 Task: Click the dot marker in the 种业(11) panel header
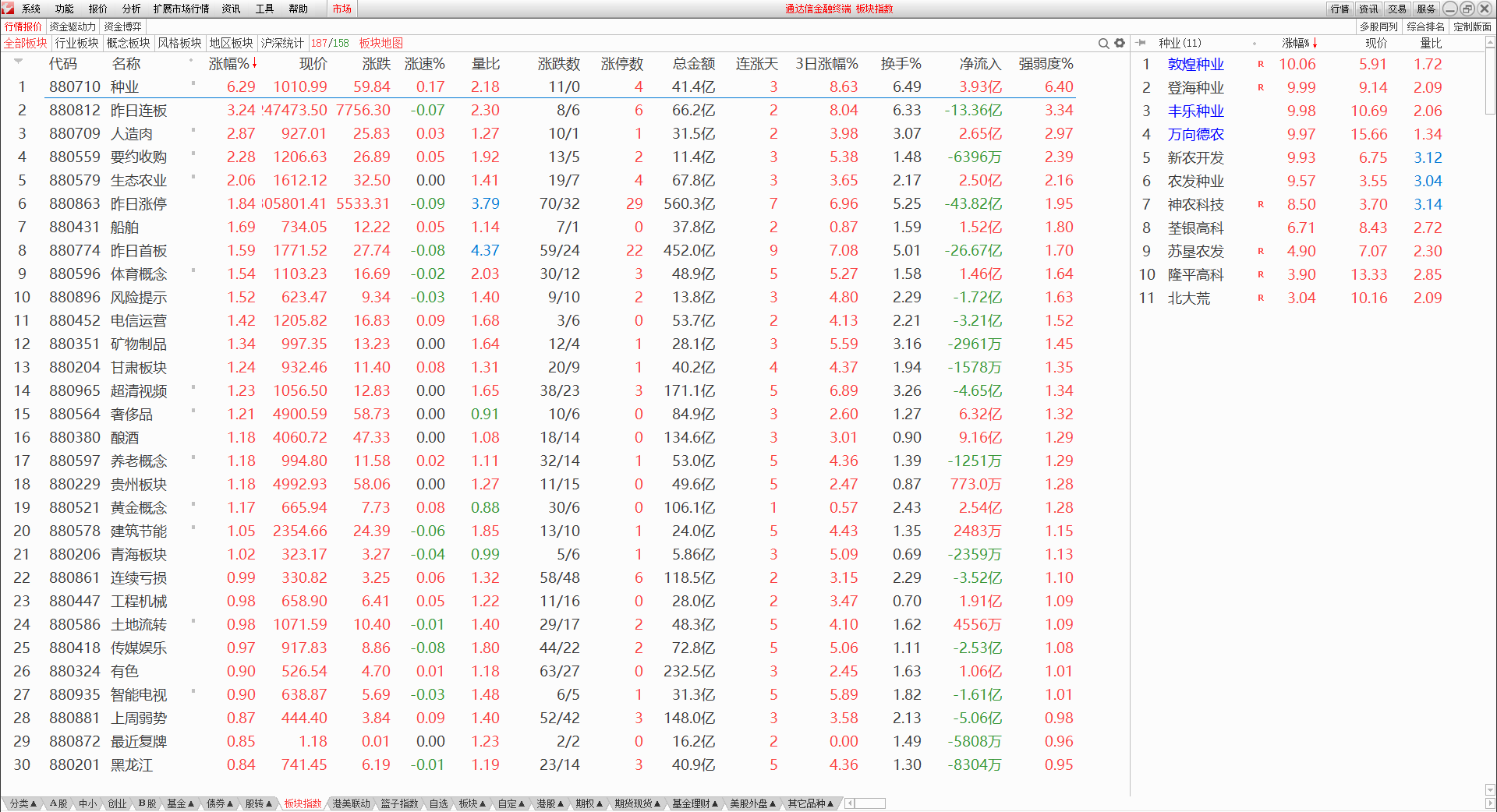pos(1255,44)
